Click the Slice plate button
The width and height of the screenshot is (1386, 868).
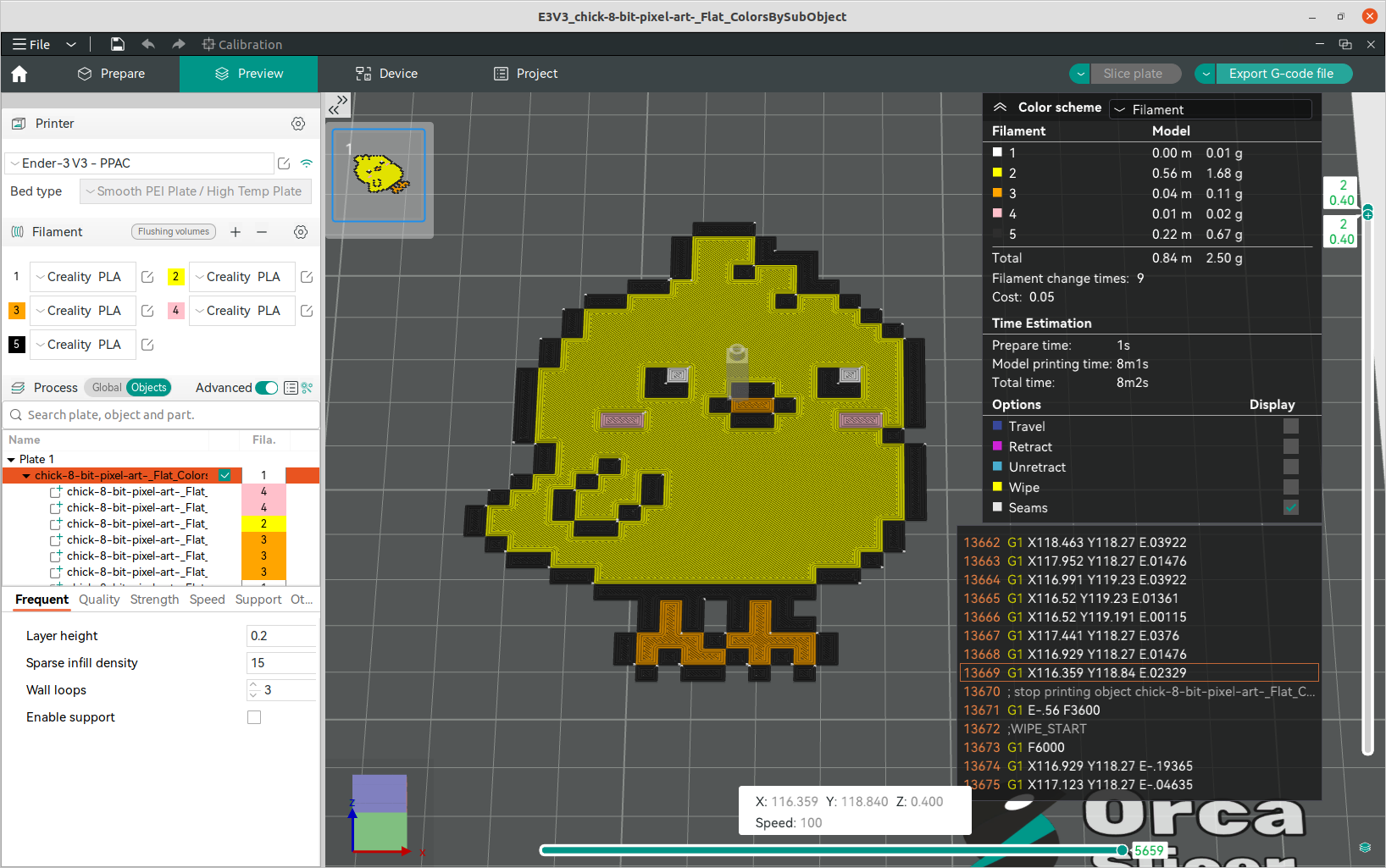[x=1134, y=74]
